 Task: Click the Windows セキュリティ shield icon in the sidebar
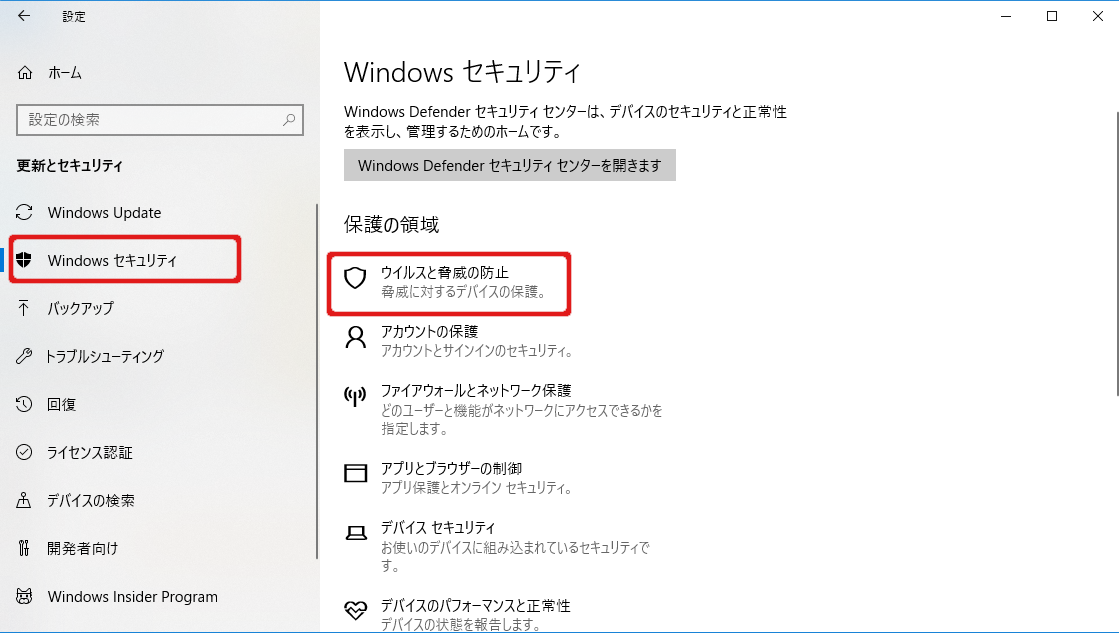click(x=25, y=261)
